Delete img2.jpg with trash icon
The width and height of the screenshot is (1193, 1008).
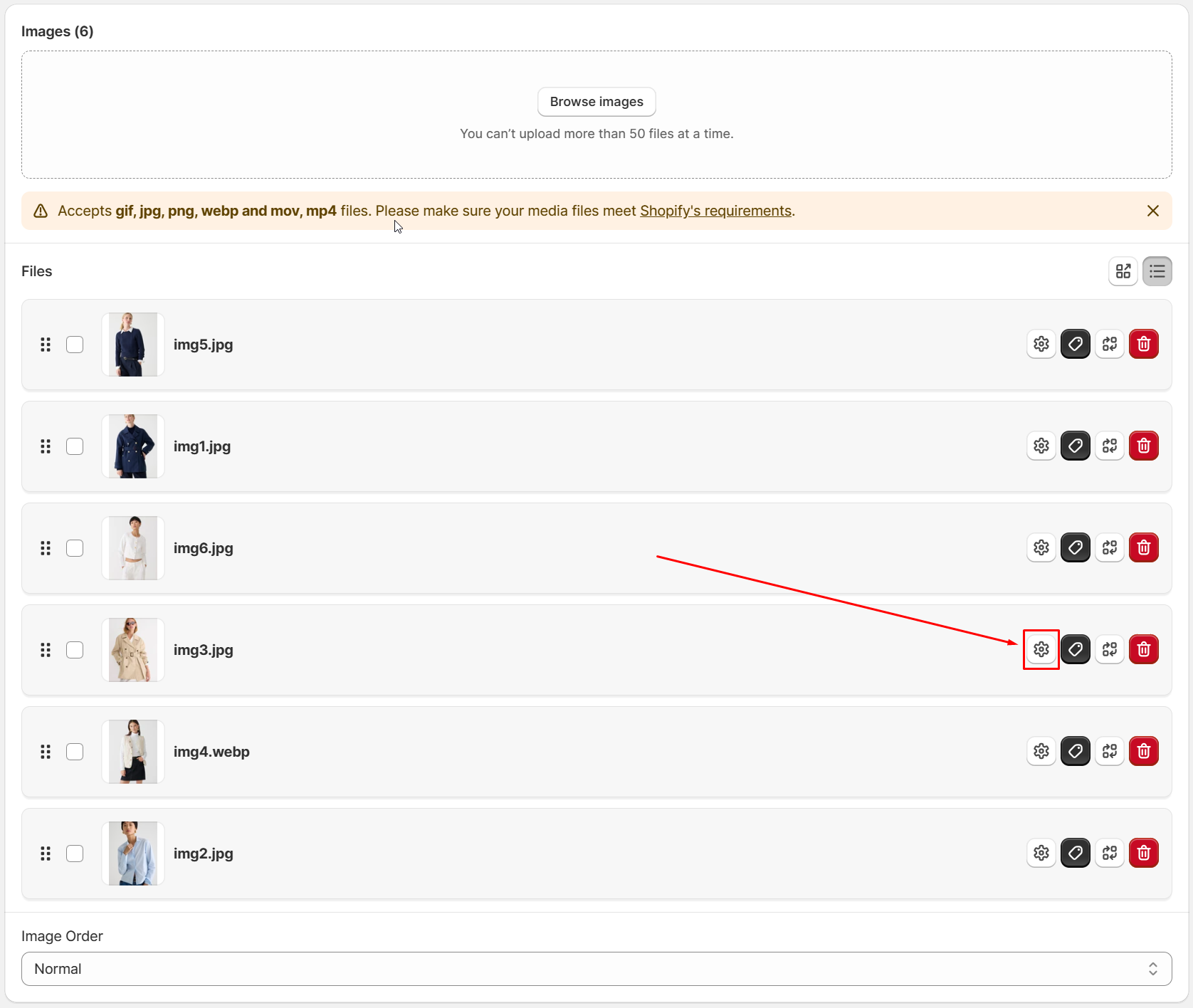pos(1143,853)
